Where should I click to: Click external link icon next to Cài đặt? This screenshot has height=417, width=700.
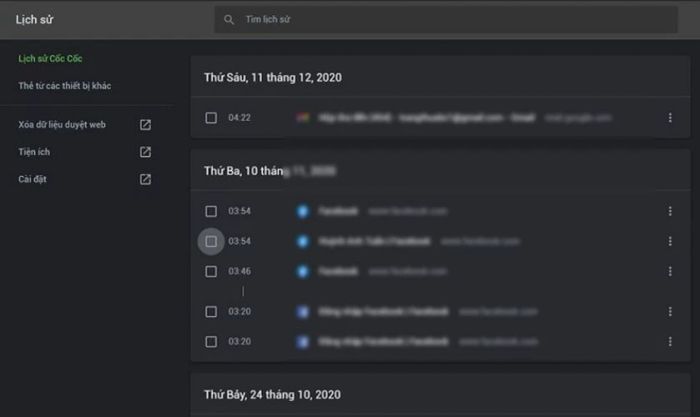[145, 179]
